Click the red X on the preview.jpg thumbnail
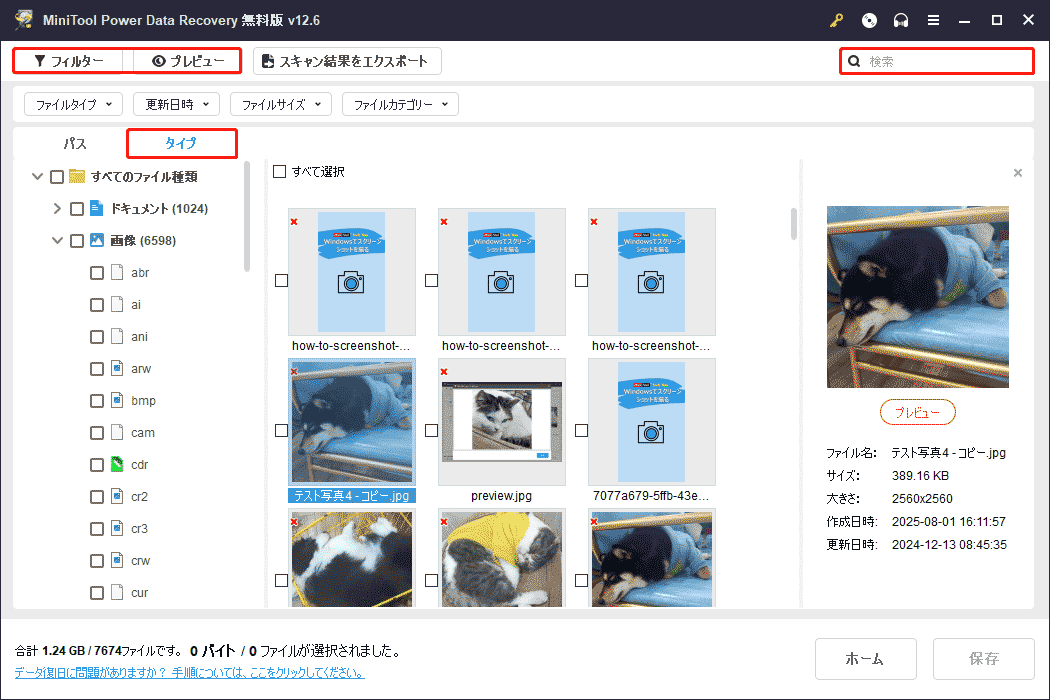 442,370
